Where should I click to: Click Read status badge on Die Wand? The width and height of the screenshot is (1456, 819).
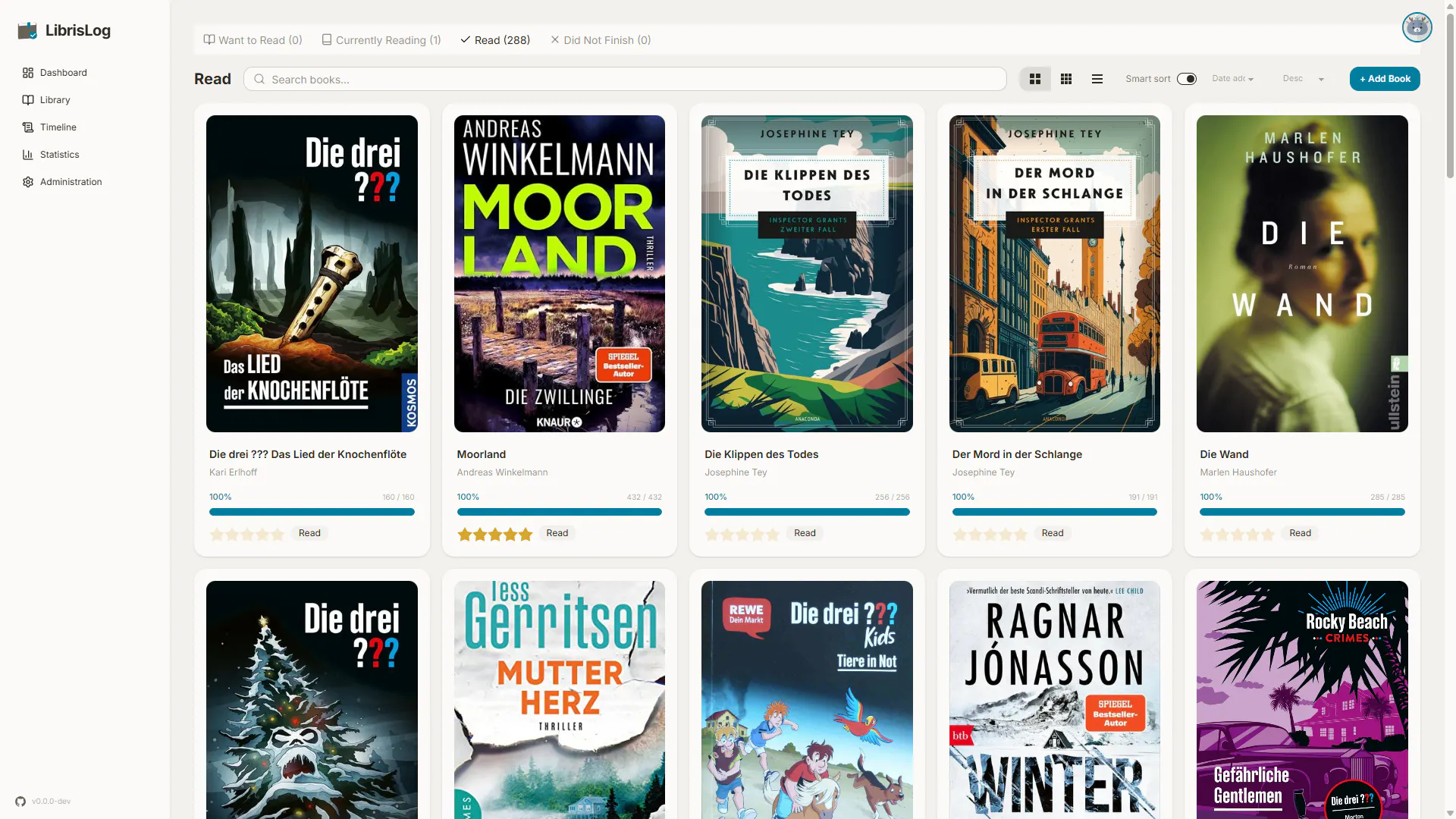pos(1300,533)
